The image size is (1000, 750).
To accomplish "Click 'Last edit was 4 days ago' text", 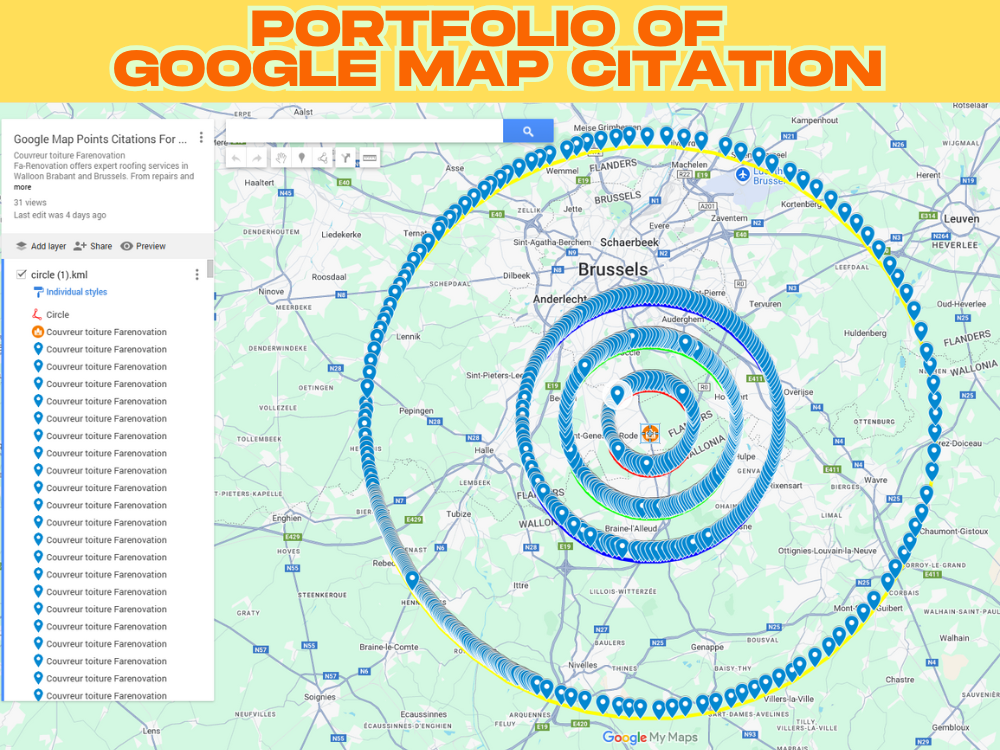I will 60,215.
